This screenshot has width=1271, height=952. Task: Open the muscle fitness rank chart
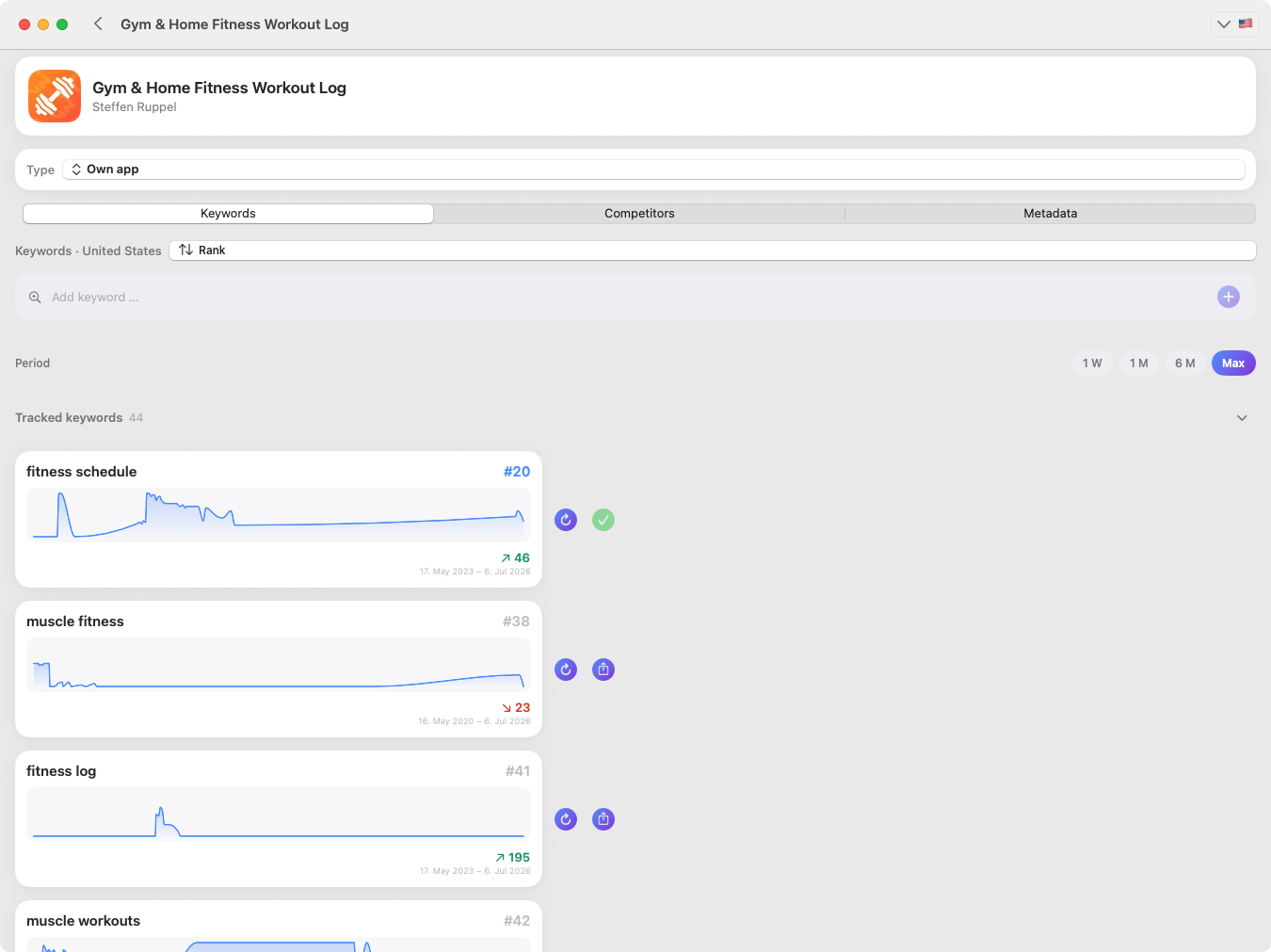pyautogui.click(x=279, y=665)
